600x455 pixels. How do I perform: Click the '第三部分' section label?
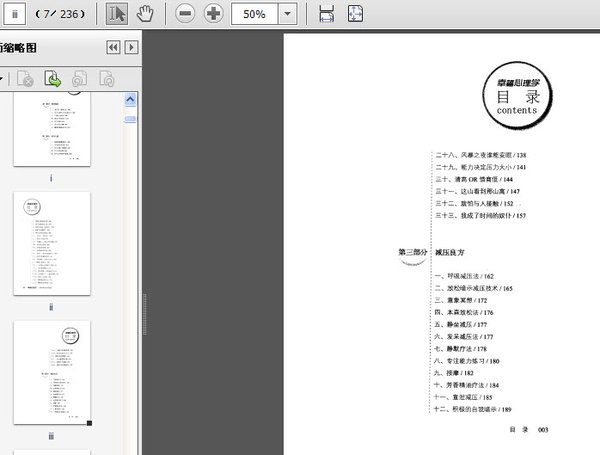(412, 252)
